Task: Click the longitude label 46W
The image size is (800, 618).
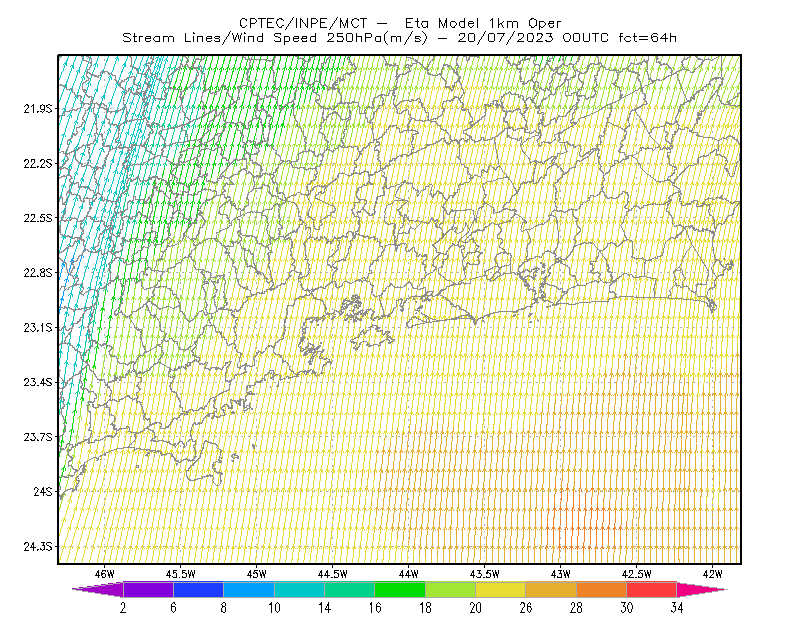Action: coord(105,574)
